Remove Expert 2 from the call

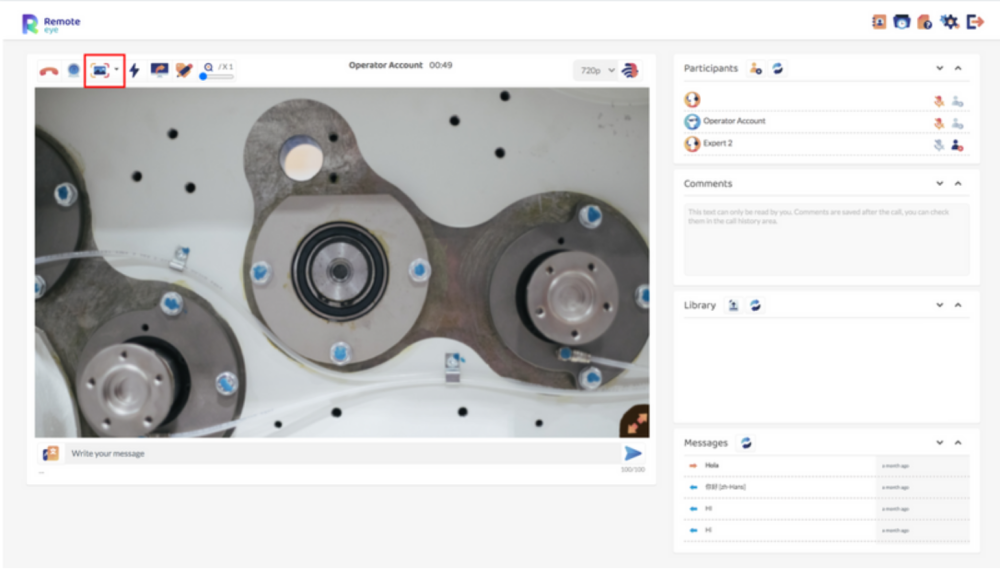[x=957, y=145]
